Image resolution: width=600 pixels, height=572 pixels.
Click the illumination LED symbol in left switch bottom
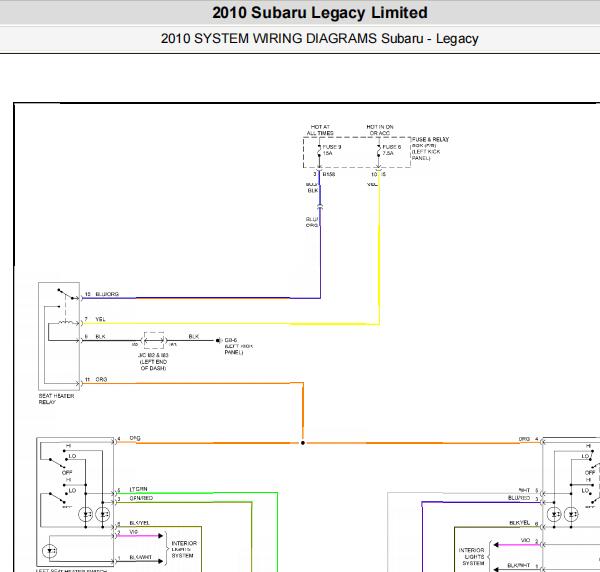click(50, 551)
